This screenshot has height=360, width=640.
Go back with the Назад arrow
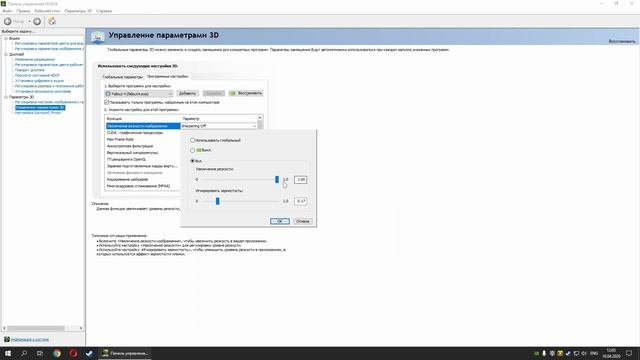pos(8,21)
